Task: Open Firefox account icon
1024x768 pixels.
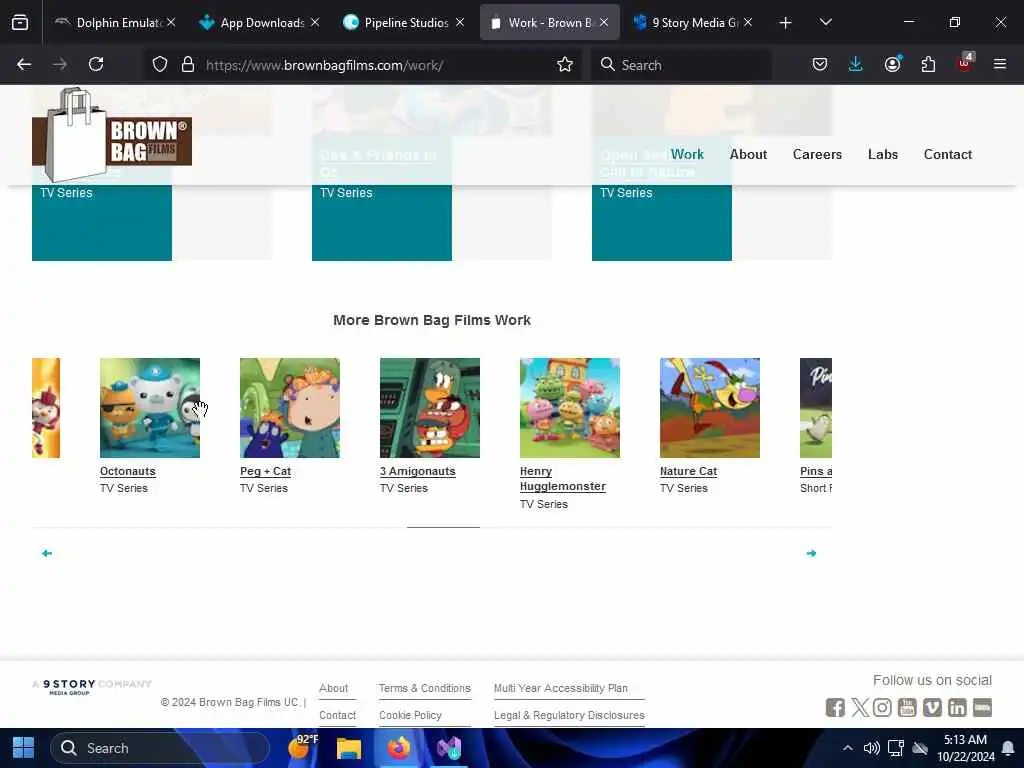Action: 892,64
